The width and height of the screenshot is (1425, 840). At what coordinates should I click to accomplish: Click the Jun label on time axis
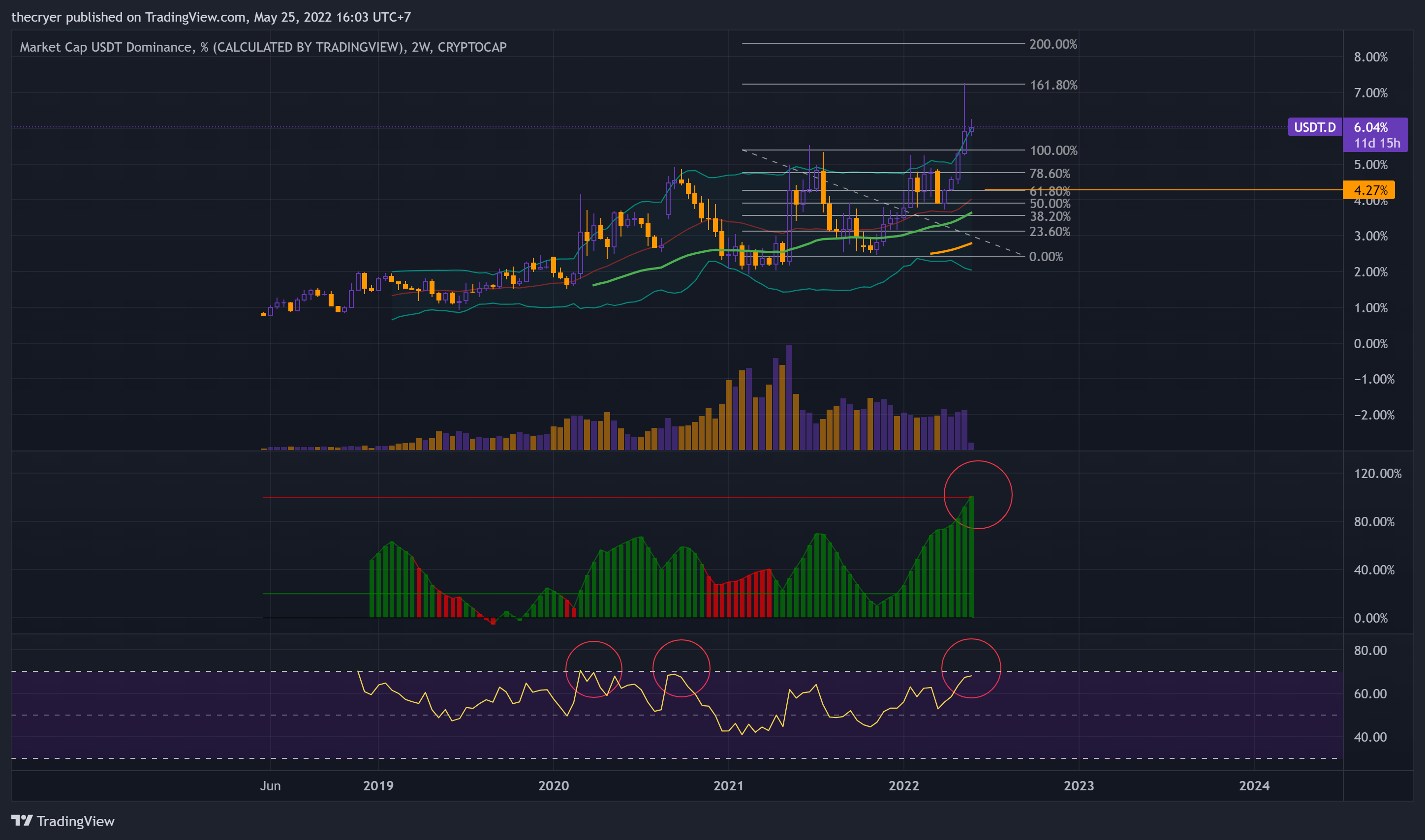(x=271, y=786)
